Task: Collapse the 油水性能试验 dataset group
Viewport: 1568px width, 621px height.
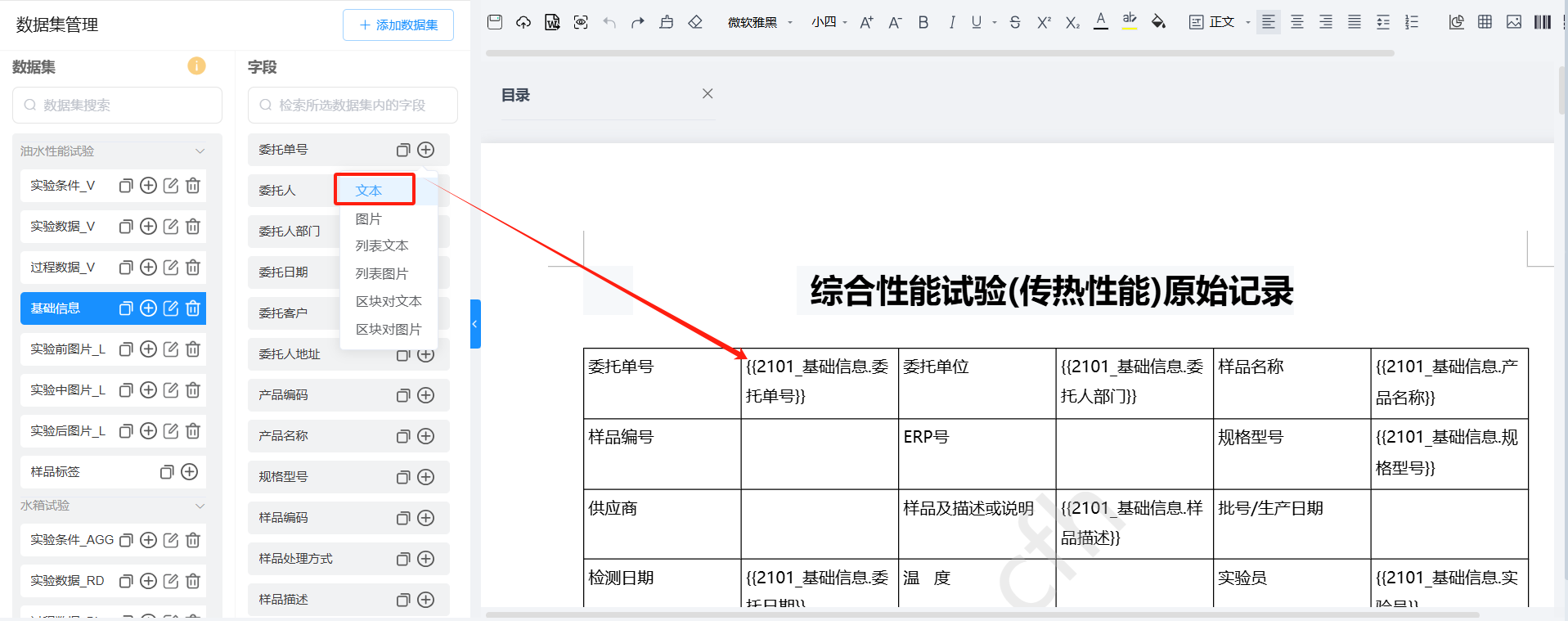Action: coord(200,151)
